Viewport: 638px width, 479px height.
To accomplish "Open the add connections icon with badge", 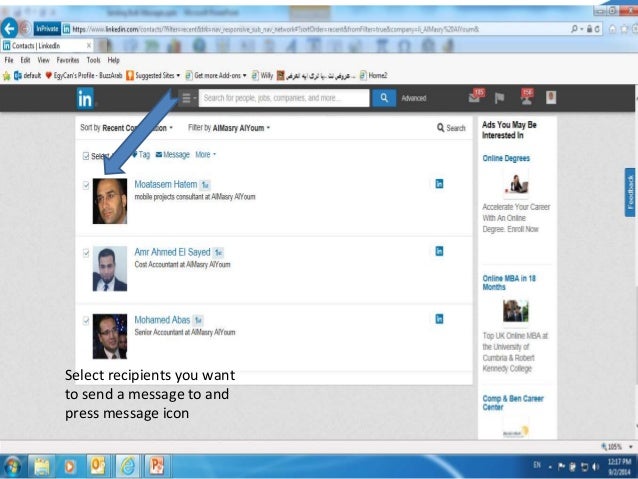I will click(x=526, y=97).
